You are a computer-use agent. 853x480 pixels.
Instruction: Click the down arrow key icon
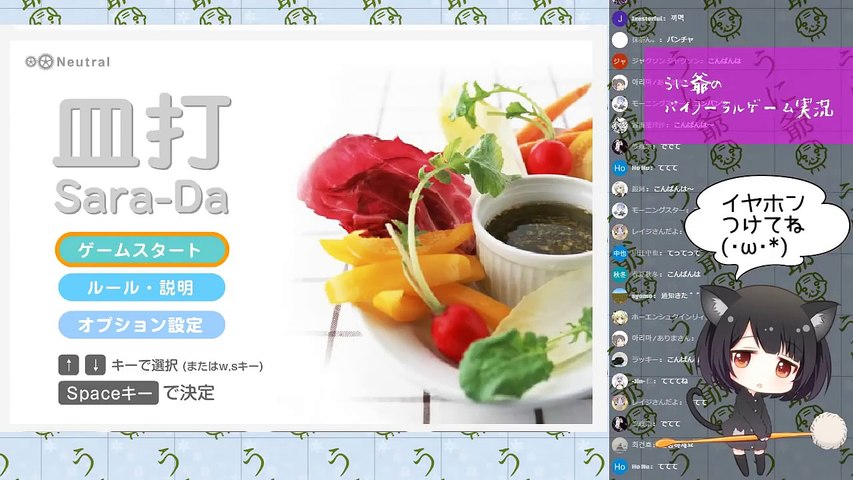pyautogui.click(x=95, y=365)
